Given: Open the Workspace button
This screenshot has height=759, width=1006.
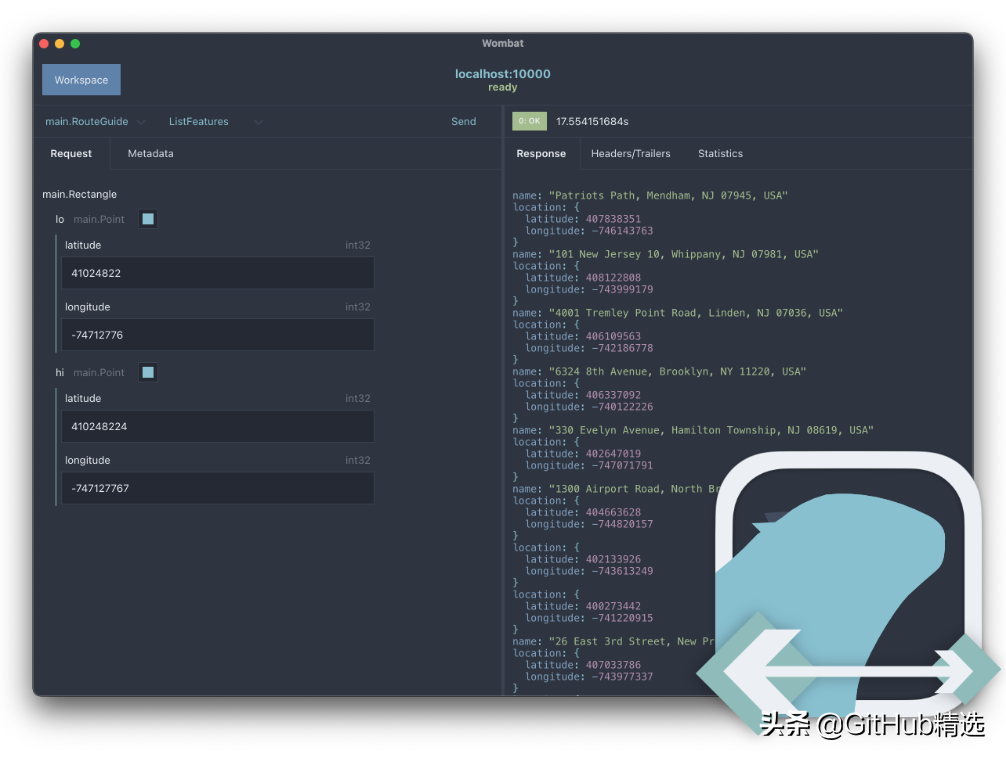Looking at the screenshot, I should pyautogui.click(x=81, y=80).
